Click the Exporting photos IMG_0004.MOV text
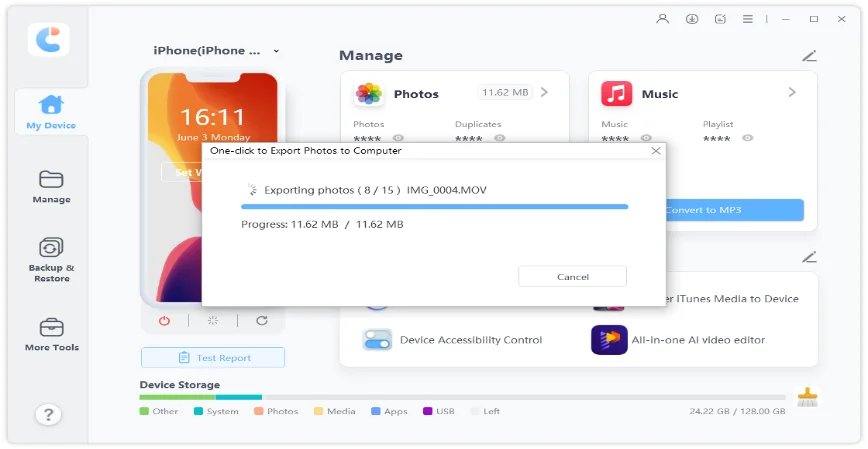Screen dimensions: 868x449 375,190
